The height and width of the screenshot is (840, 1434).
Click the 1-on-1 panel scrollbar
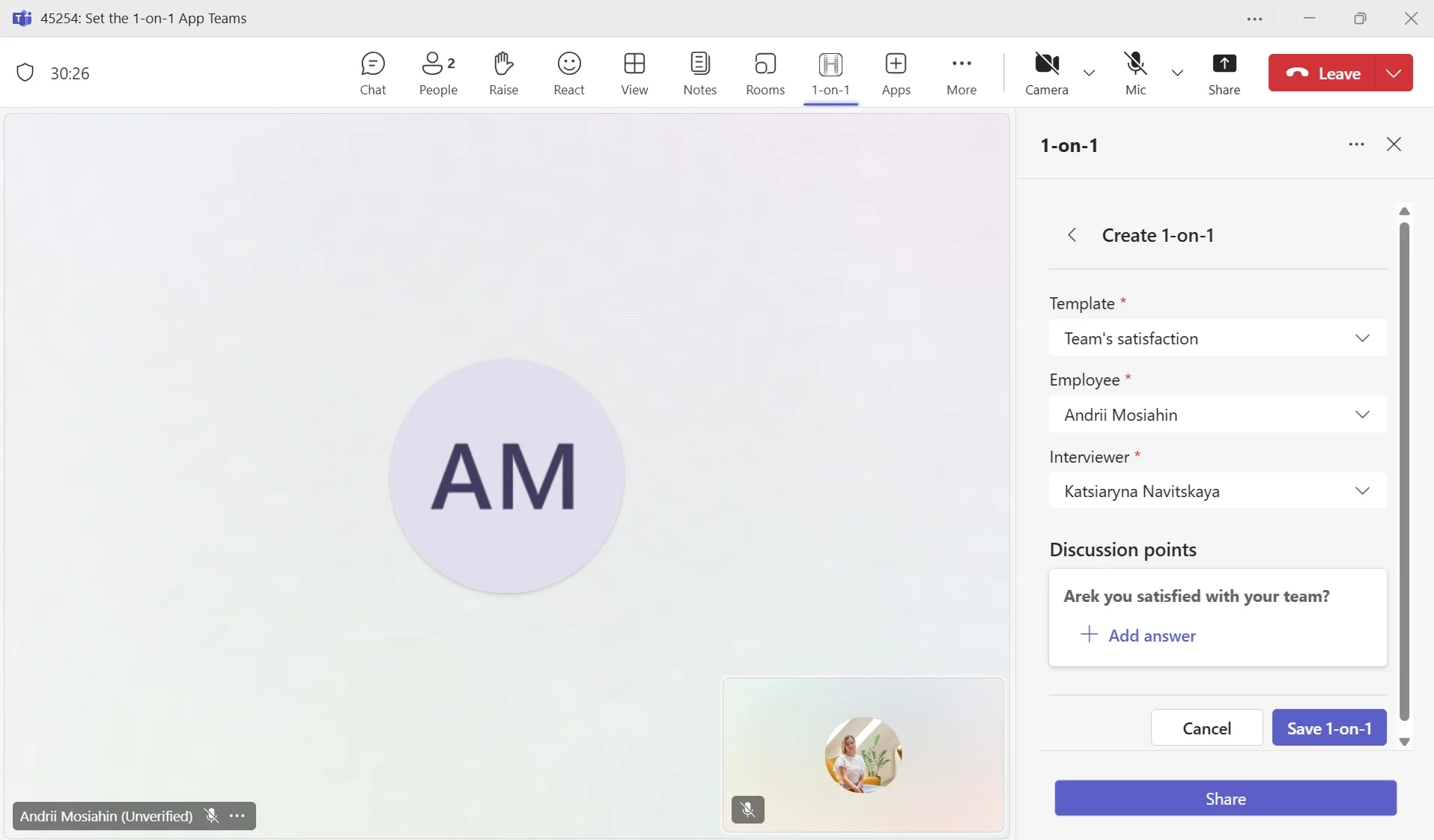[1404, 472]
